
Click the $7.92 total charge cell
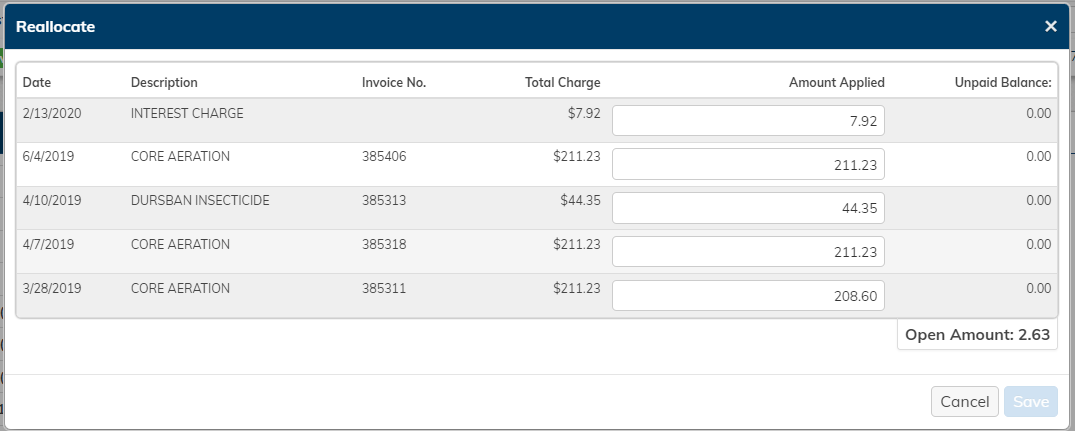583,113
